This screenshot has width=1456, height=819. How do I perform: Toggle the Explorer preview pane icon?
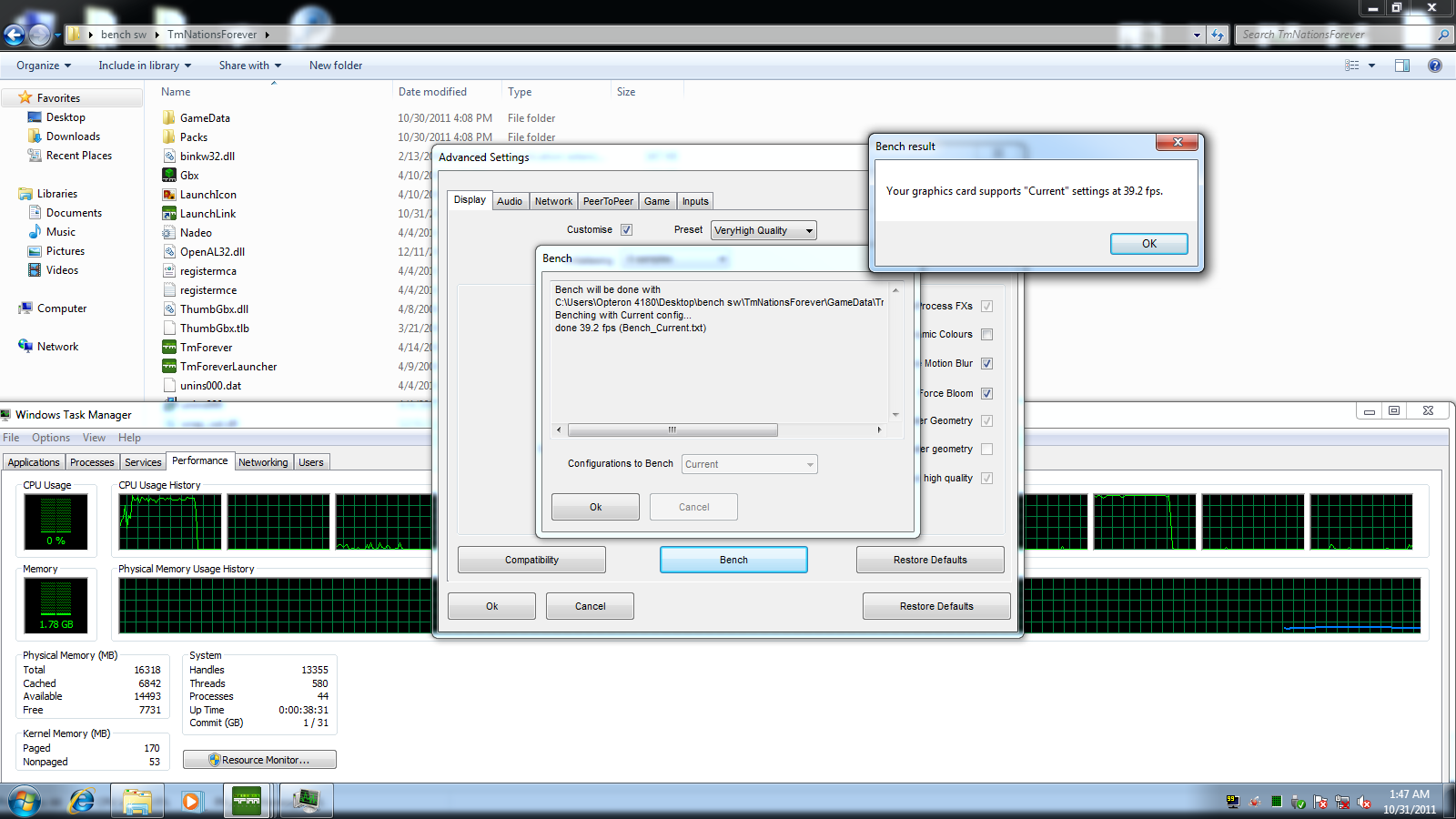1402,66
